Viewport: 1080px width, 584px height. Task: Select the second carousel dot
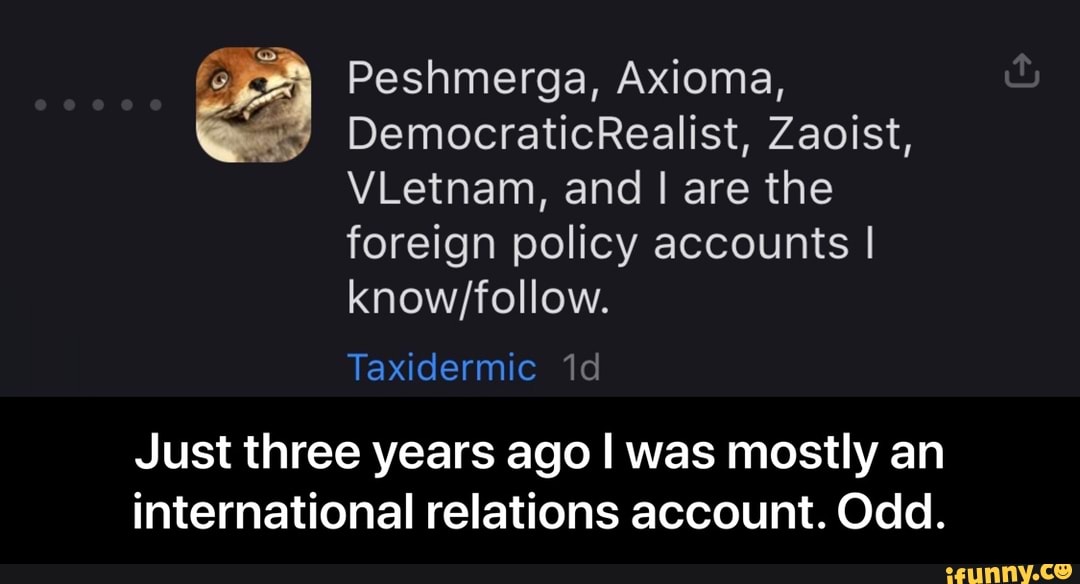(x=68, y=103)
